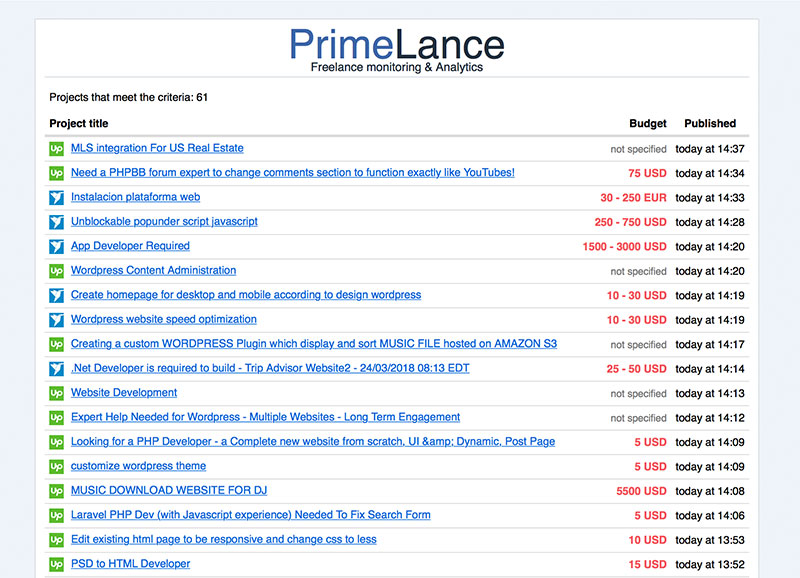800x578 pixels.
Task: Click the 1500 - 3000 USD budget value
Action: pos(624,247)
